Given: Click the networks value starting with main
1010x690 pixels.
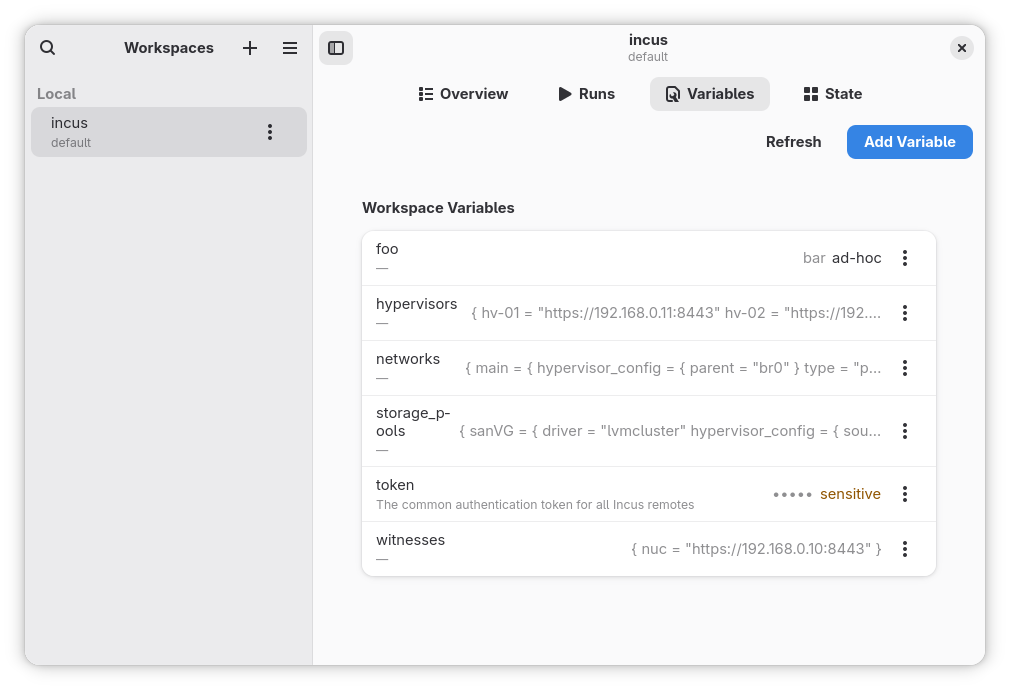Looking at the screenshot, I should point(673,368).
